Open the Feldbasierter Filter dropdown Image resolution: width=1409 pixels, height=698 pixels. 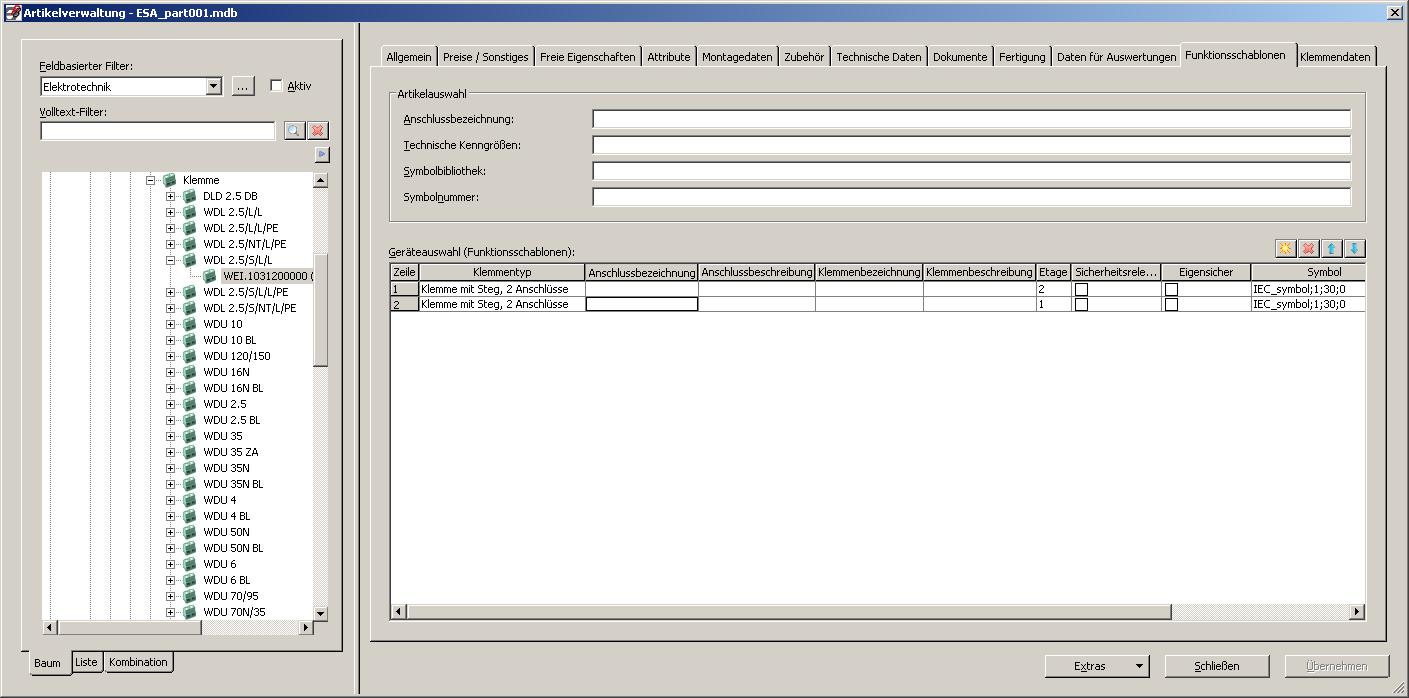pos(213,87)
